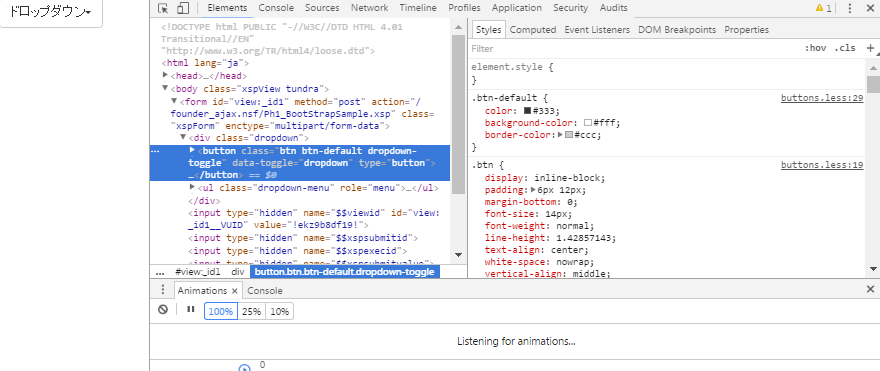Image resolution: width=880 pixels, height=371 pixels.
Task: Toggle the :hov element state panel
Action: pyautogui.click(x=815, y=48)
